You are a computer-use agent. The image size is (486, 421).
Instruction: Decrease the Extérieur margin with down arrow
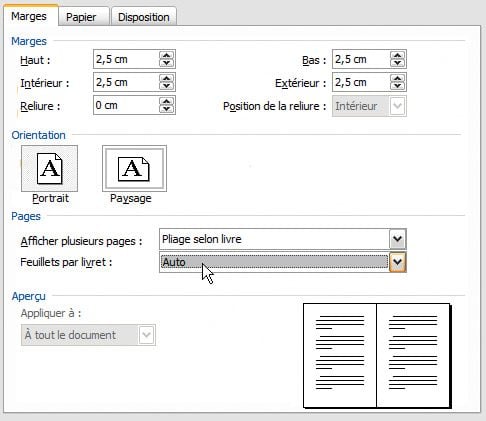pos(397,86)
